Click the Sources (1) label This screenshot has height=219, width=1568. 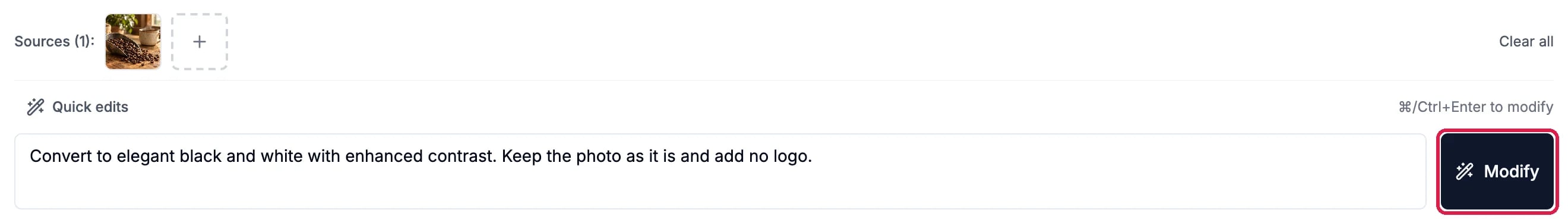(54, 42)
